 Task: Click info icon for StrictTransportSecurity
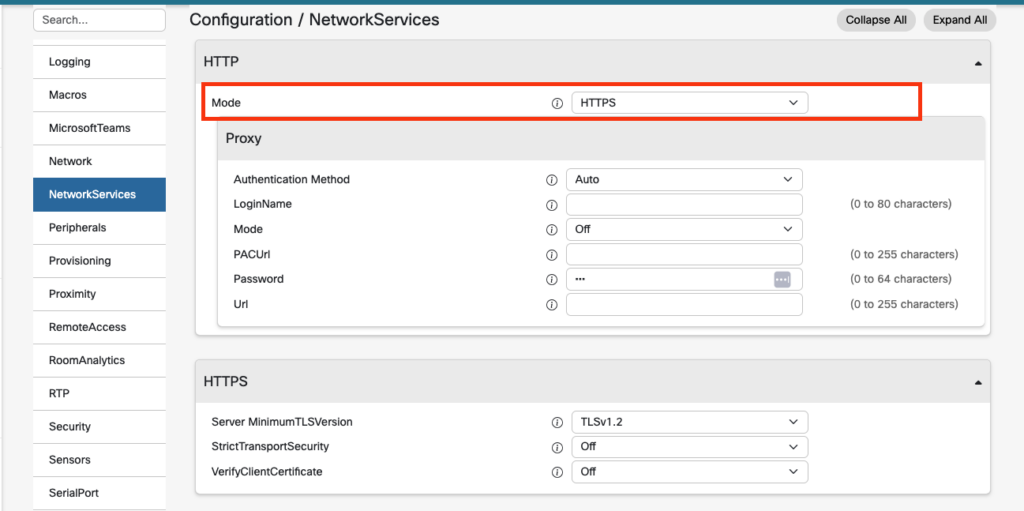[557, 447]
